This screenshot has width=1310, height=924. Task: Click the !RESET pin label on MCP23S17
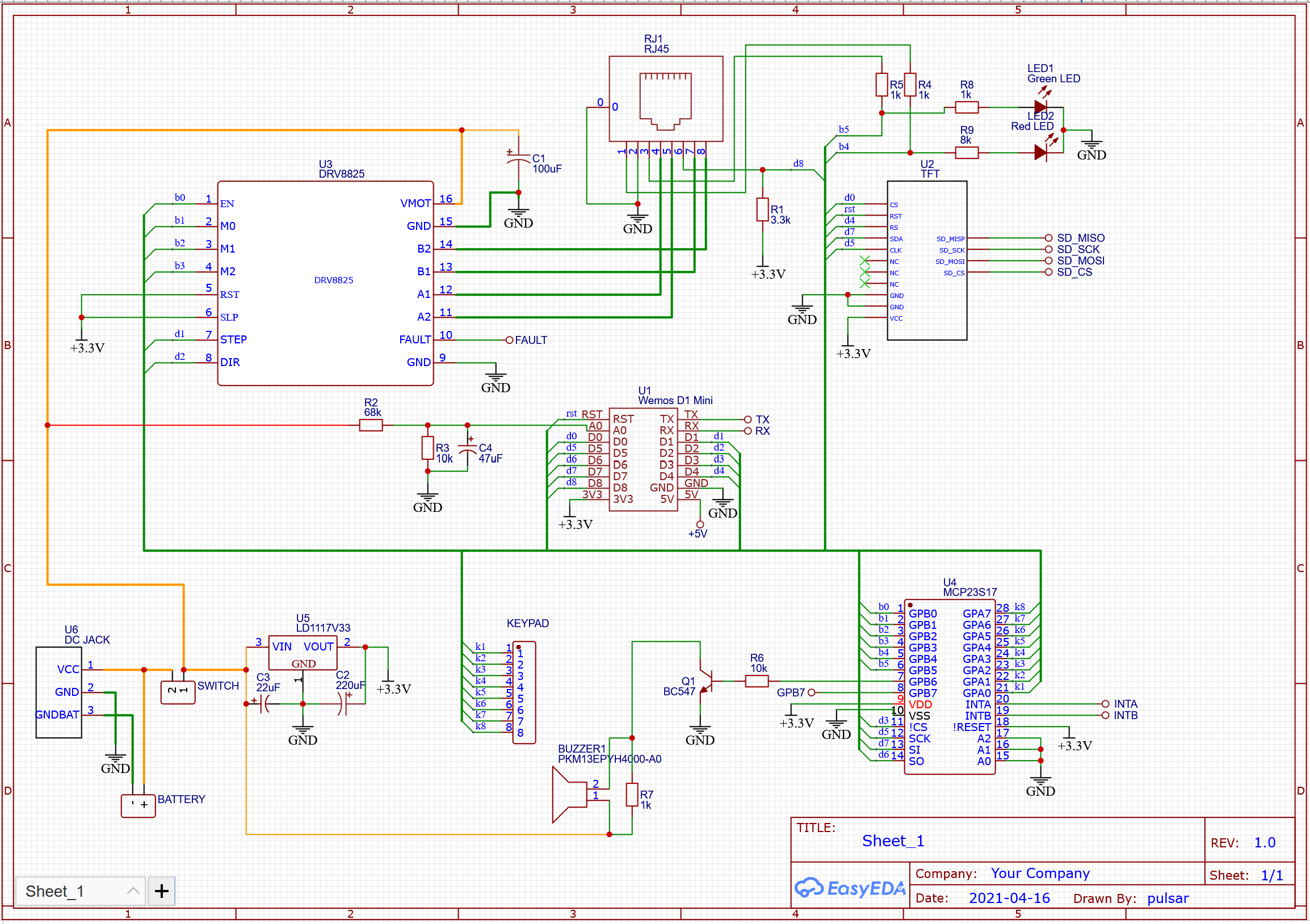click(972, 727)
